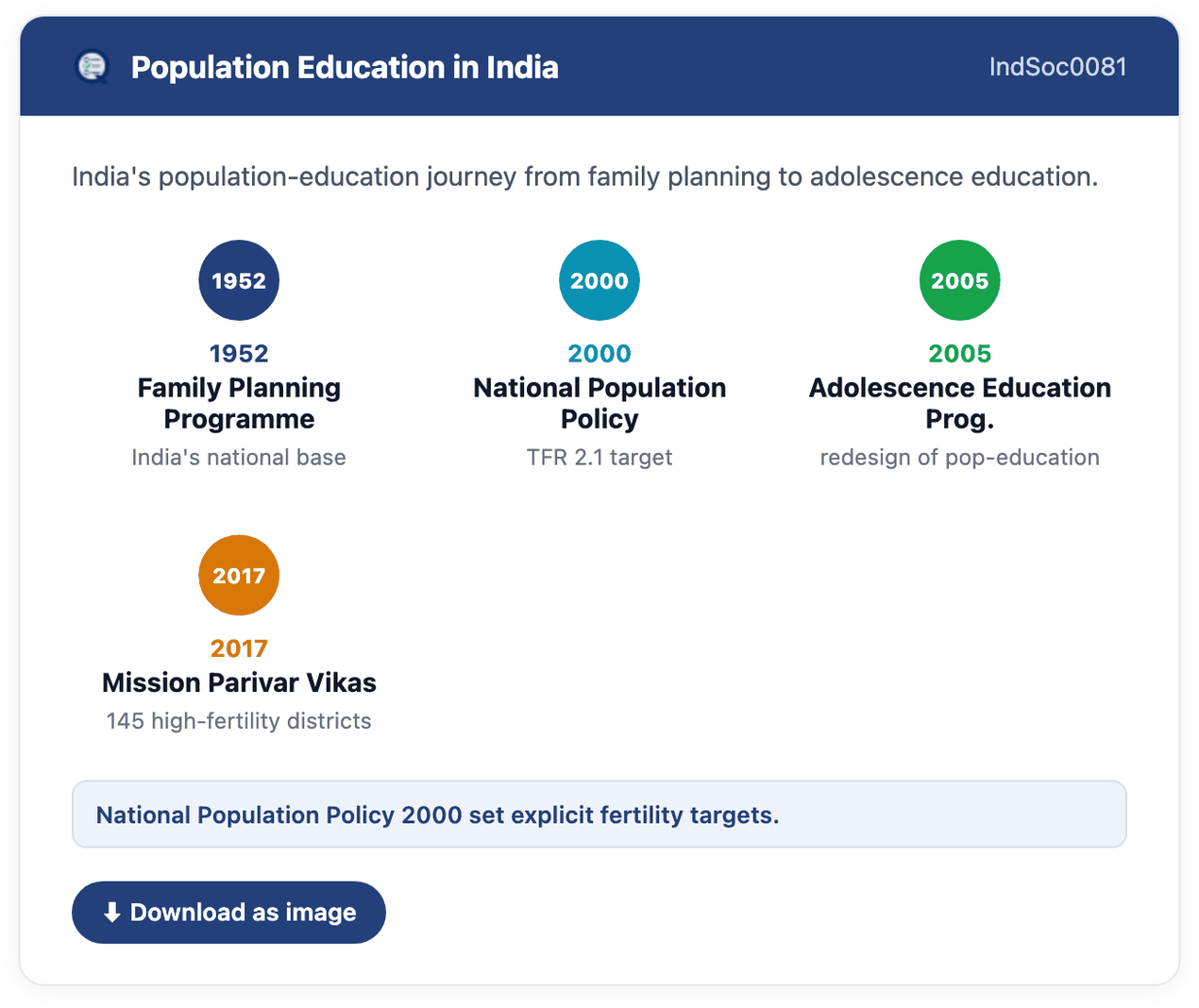This screenshot has width=1199, height=1008.
Task: Select the IndSoc0081 identifier label
Action: pos(1057,67)
